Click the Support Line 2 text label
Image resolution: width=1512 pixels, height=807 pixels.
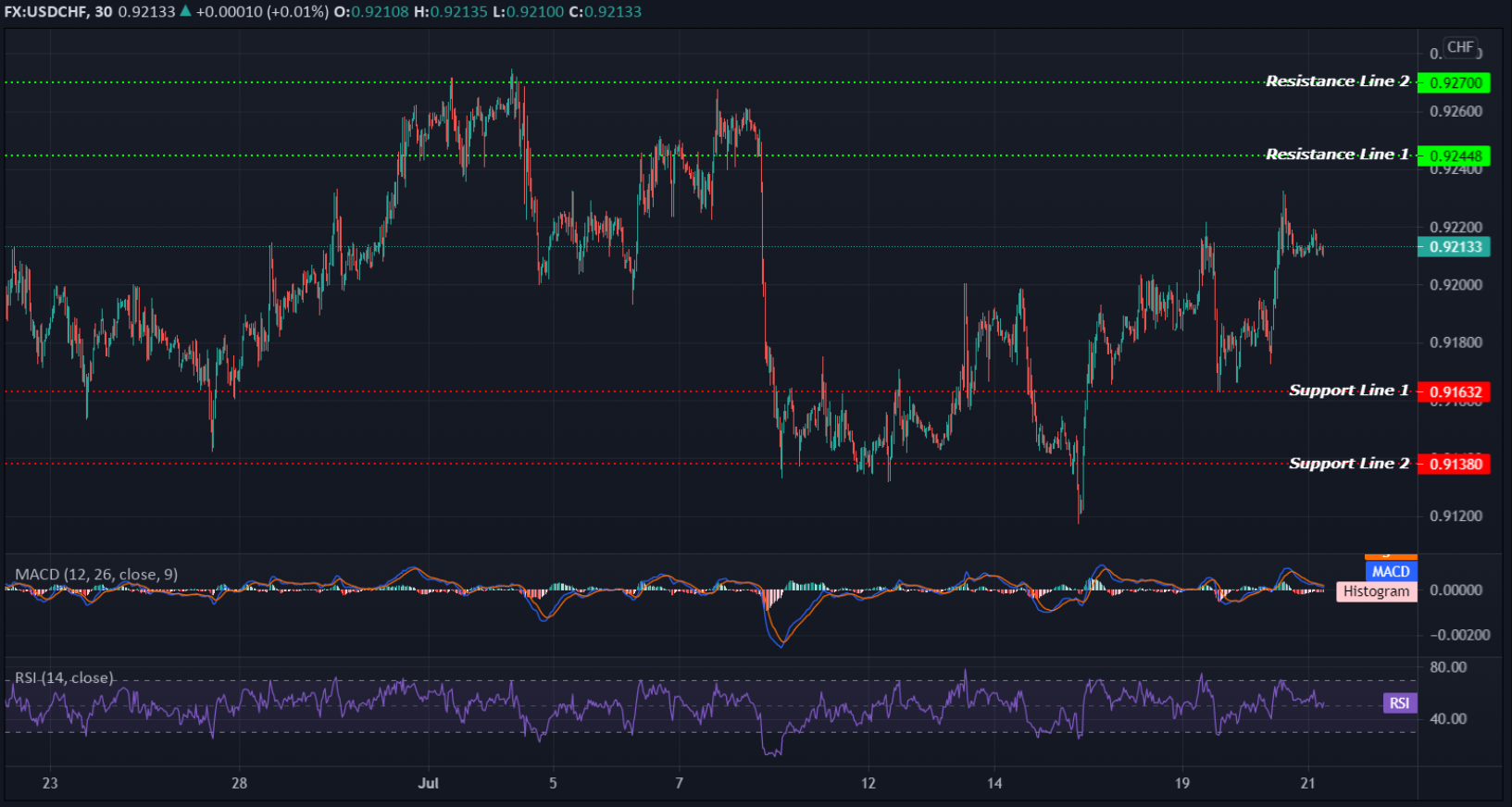tap(1349, 464)
